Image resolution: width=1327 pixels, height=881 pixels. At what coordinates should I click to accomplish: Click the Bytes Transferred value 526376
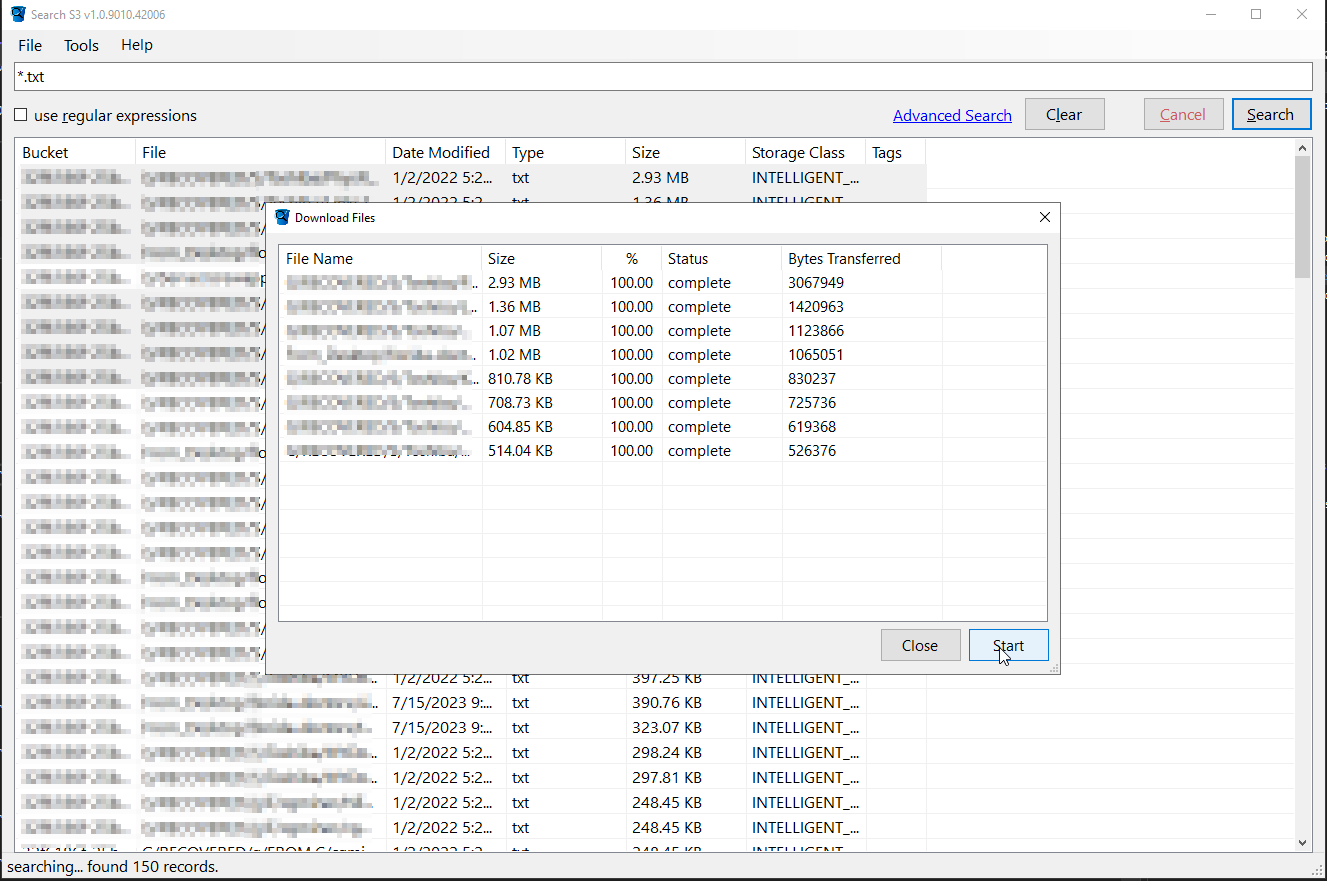[x=812, y=450]
